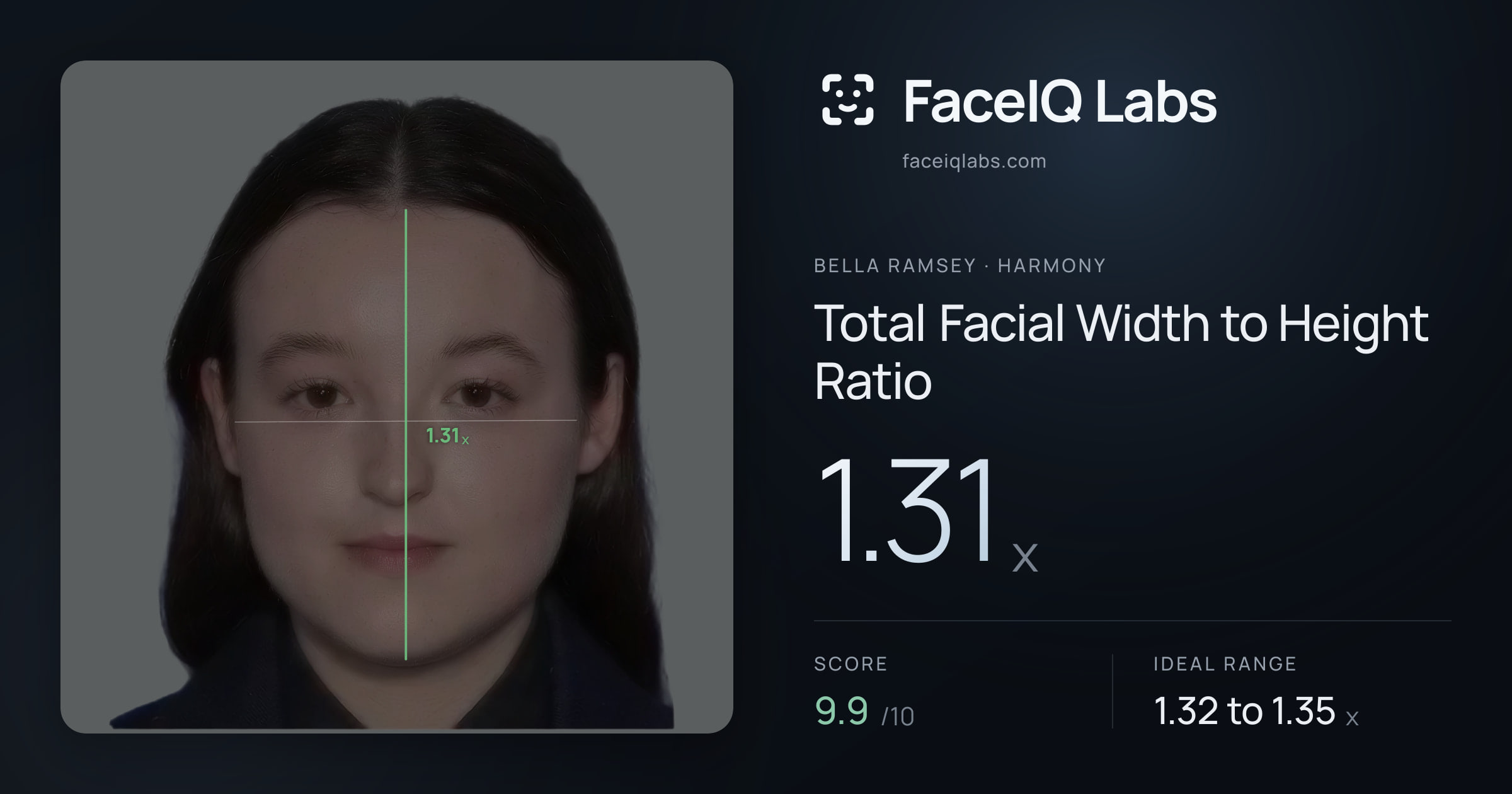Click the 'BELLA RAMSEY · HARMONY' label
This screenshot has height=794, width=1512.
(x=959, y=265)
